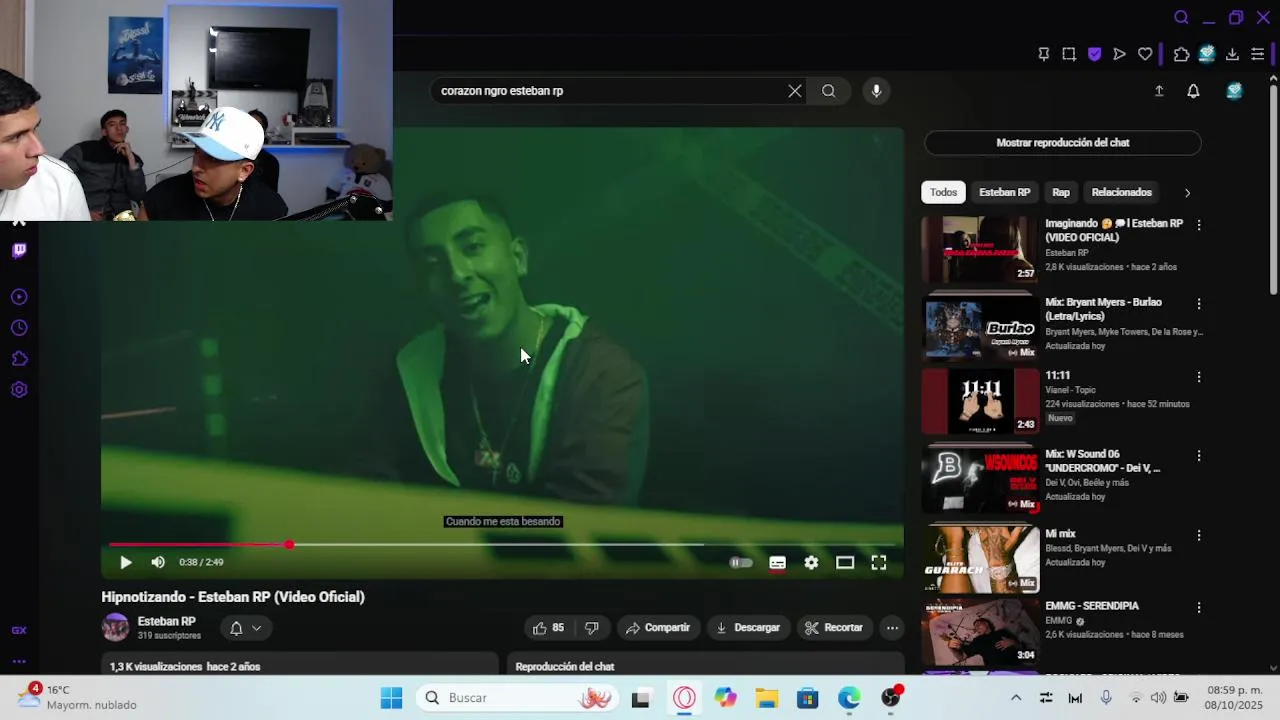Open the 11:11 Vianel video thumbnail
This screenshot has height=720, width=1280.
[x=980, y=402]
